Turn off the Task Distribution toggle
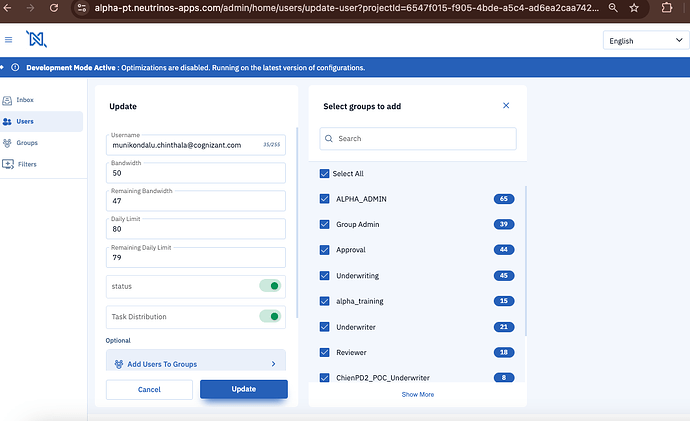This screenshot has height=421, width=690. (270, 316)
